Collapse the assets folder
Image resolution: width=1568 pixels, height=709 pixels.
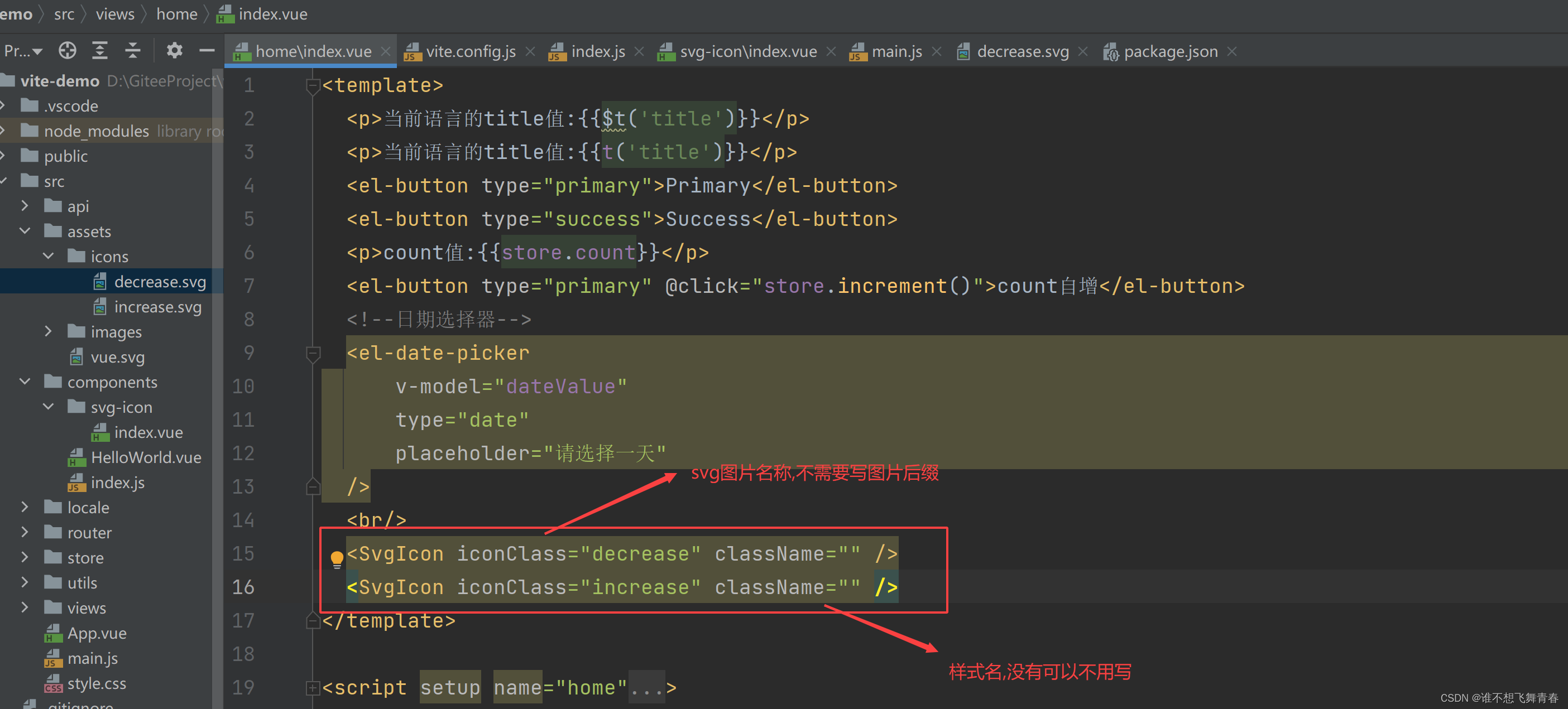[25, 231]
